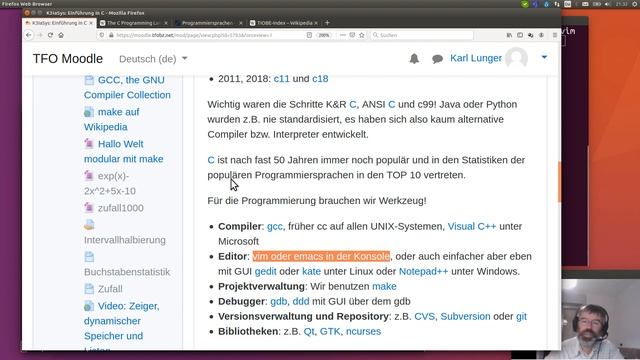Open make auf Wikipedia sidebar link
This screenshot has height=360, width=640.
click(x=112, y=119)
